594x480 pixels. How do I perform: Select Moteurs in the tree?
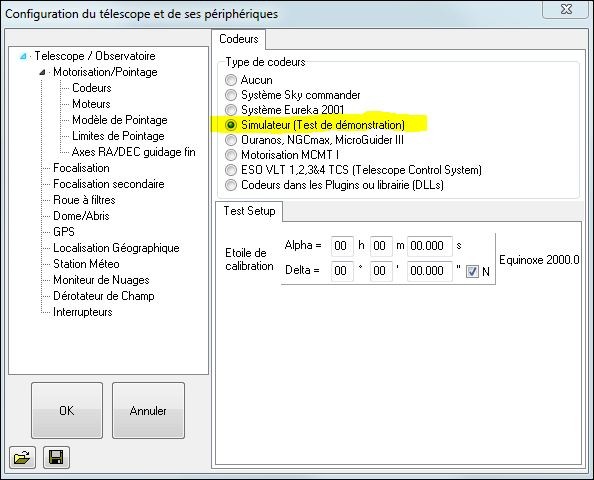tap(91, 104)
